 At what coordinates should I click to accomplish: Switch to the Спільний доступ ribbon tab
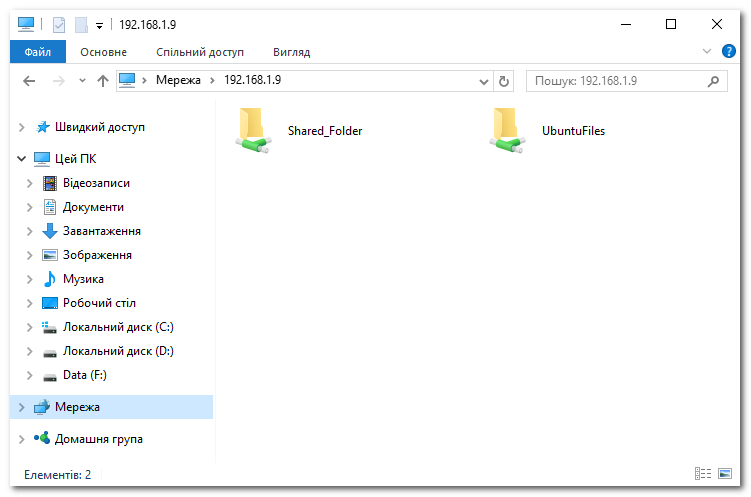(200, 52)
